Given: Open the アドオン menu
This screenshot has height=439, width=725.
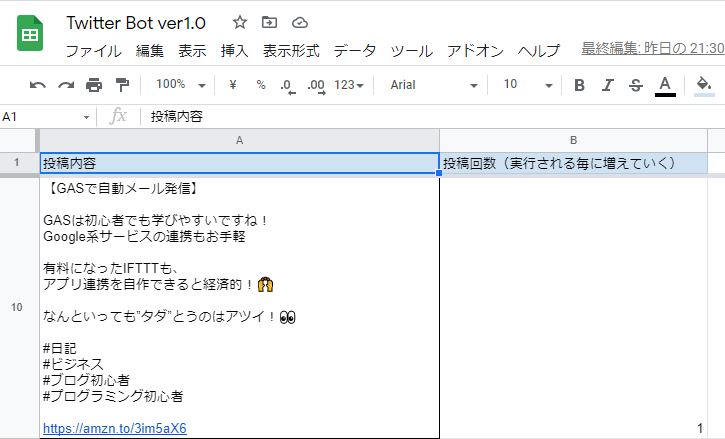Looking at the screenshot, I should pos(475,50).
